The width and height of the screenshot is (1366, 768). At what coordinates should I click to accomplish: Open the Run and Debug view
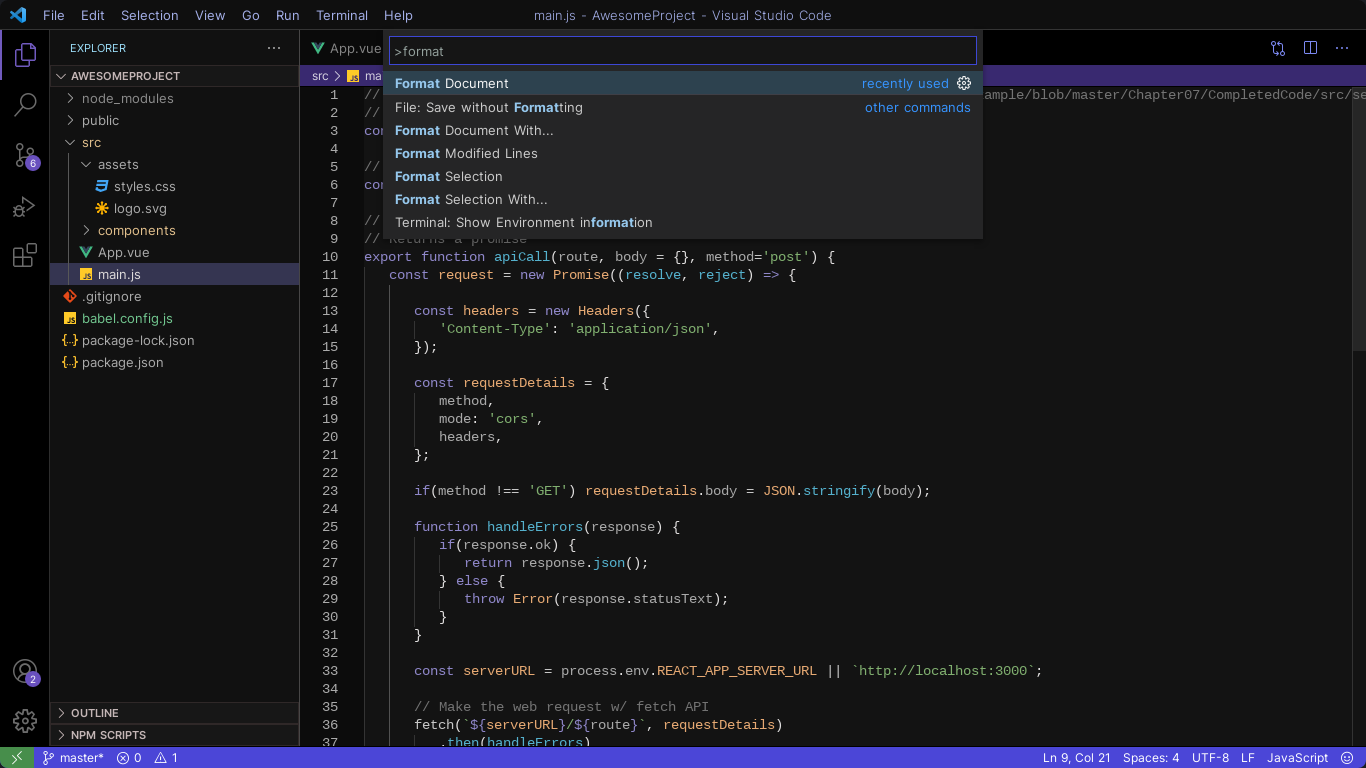tap(25, 206)
